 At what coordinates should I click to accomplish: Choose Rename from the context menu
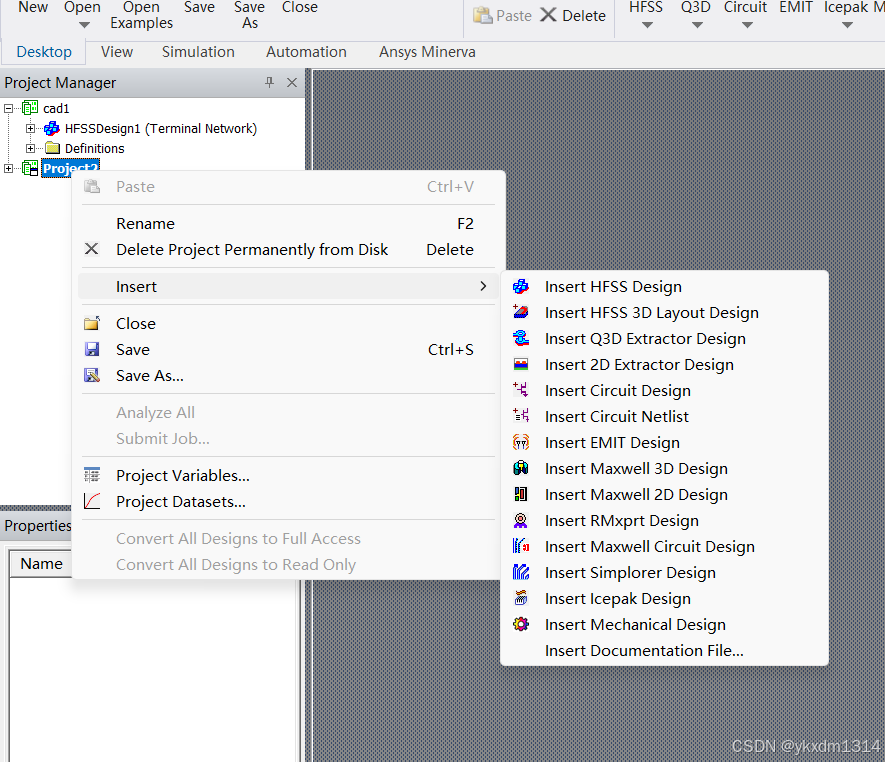(288, 224)
